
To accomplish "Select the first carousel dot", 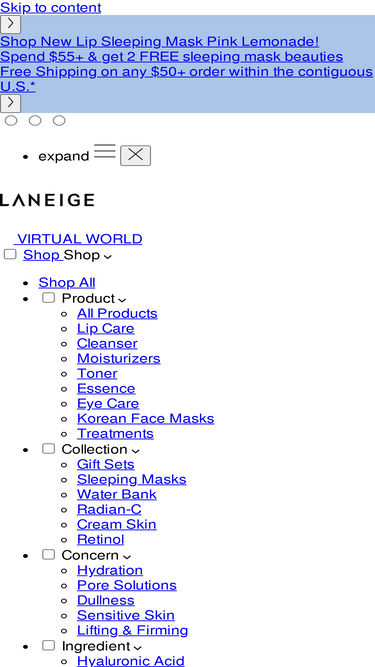I will tap(11, 121).
